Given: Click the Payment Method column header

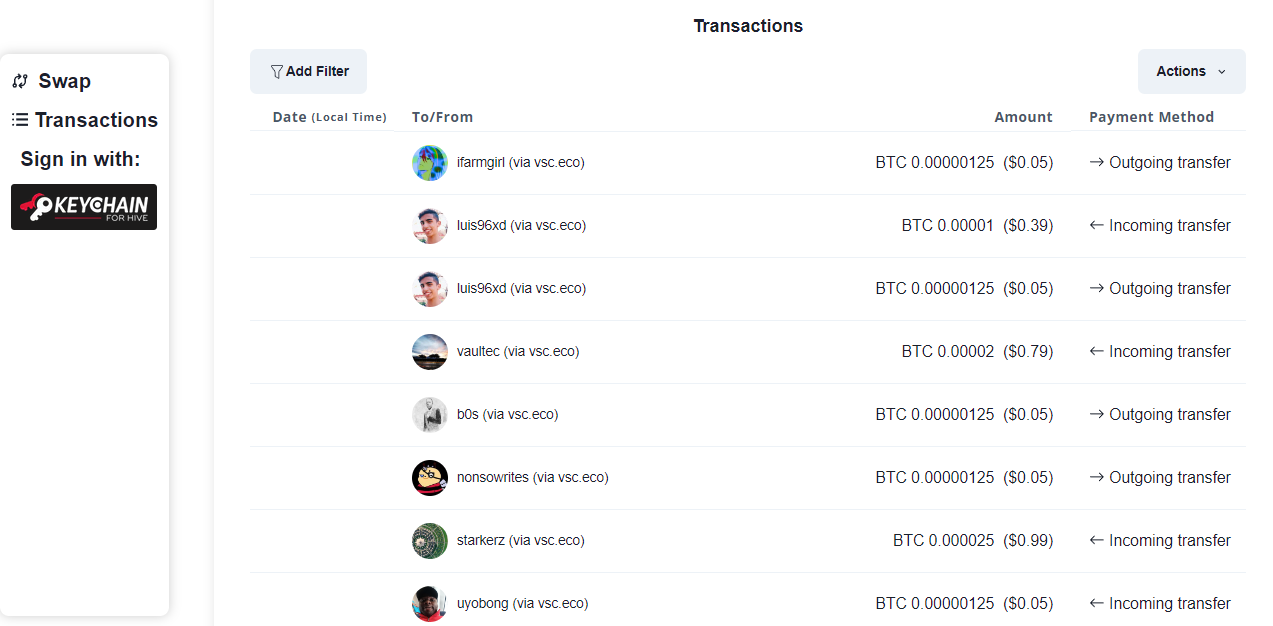Looking at the screenshot, I should point(1151,117).
